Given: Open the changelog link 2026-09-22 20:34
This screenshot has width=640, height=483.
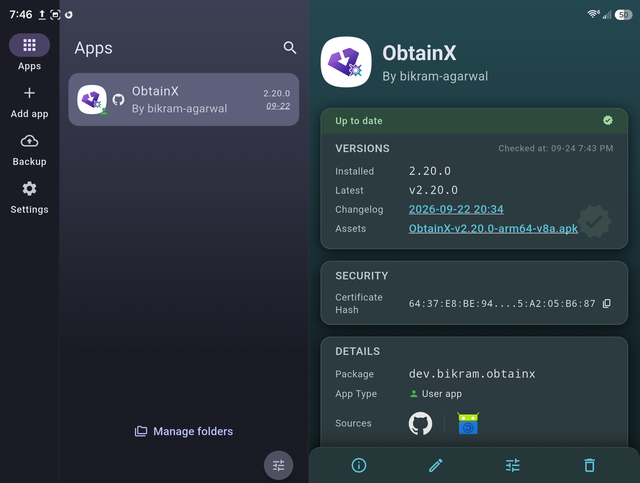Looking at the screenshot, I should point(456,209).
